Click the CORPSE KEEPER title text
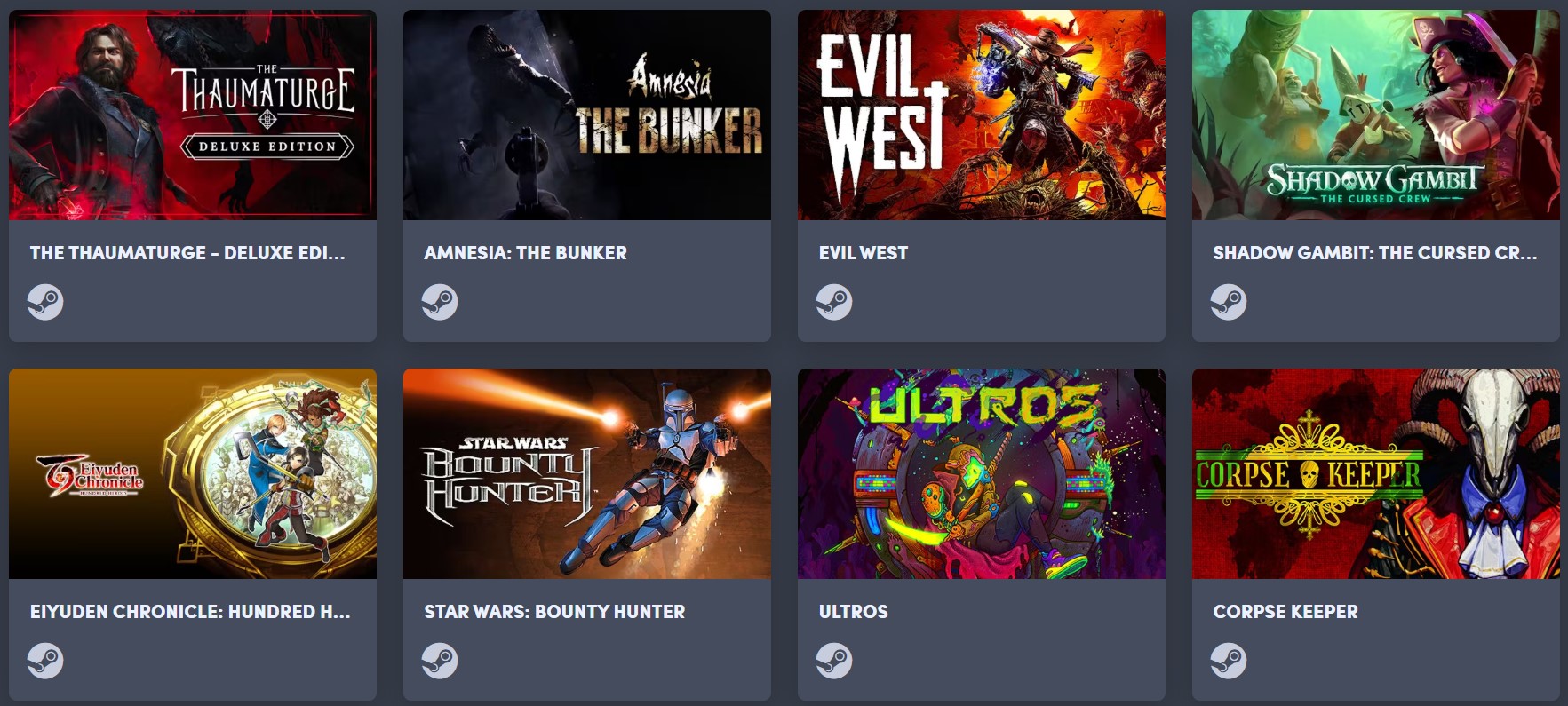 1285,612
